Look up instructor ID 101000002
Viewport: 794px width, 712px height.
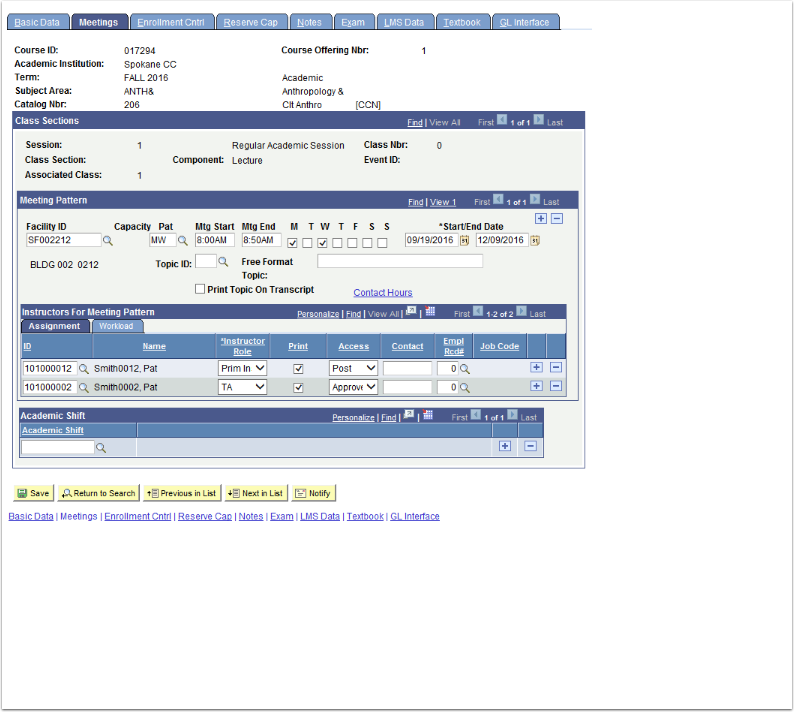pos(84,387)
